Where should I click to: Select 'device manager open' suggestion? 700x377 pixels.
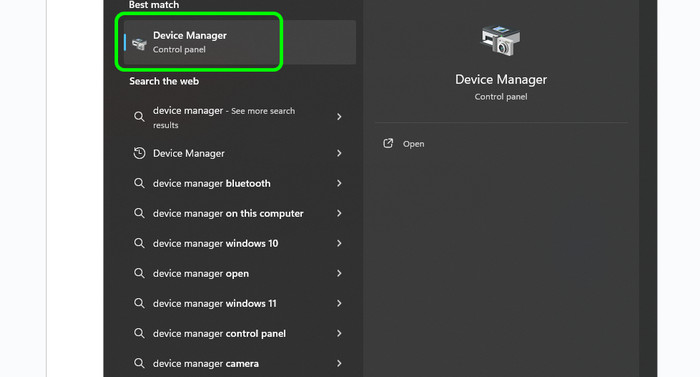click(240, 273)
